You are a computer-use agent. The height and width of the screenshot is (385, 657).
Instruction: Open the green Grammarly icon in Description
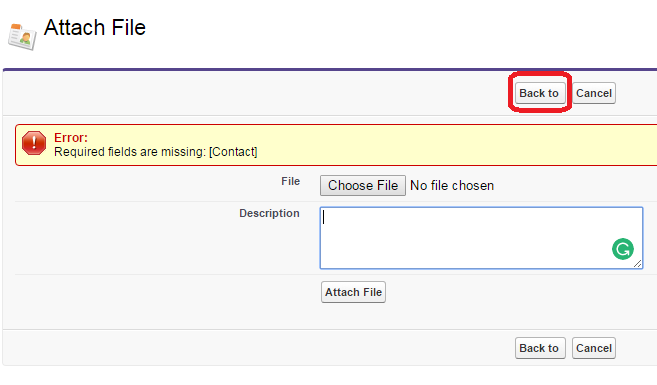(x=623, y=249)
